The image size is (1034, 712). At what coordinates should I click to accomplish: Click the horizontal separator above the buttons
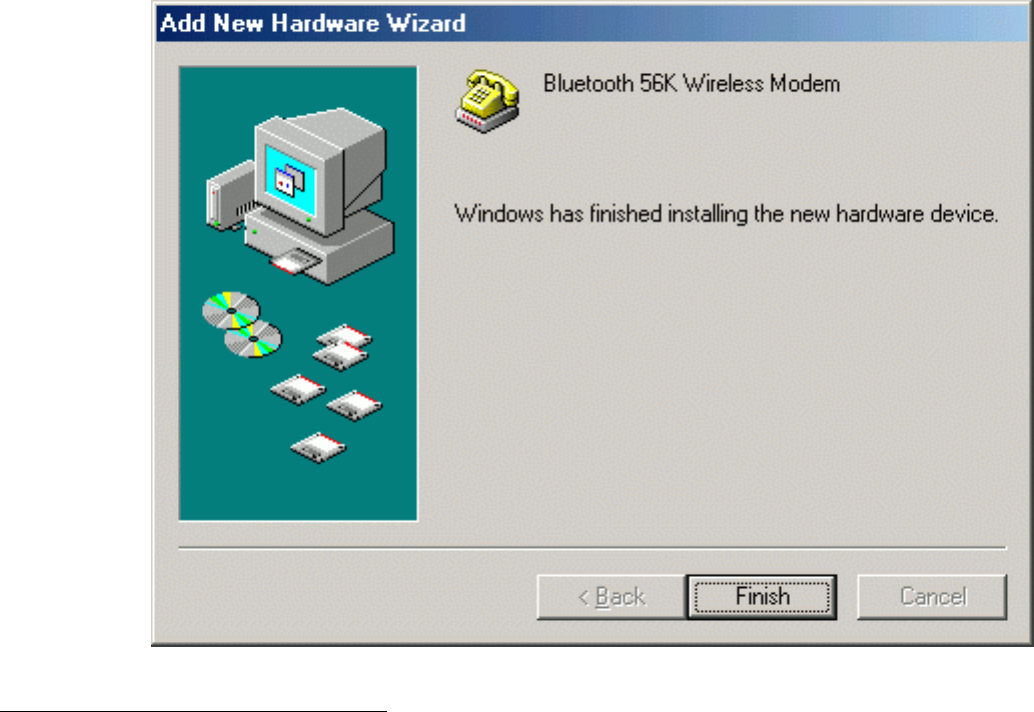[592, 548]
